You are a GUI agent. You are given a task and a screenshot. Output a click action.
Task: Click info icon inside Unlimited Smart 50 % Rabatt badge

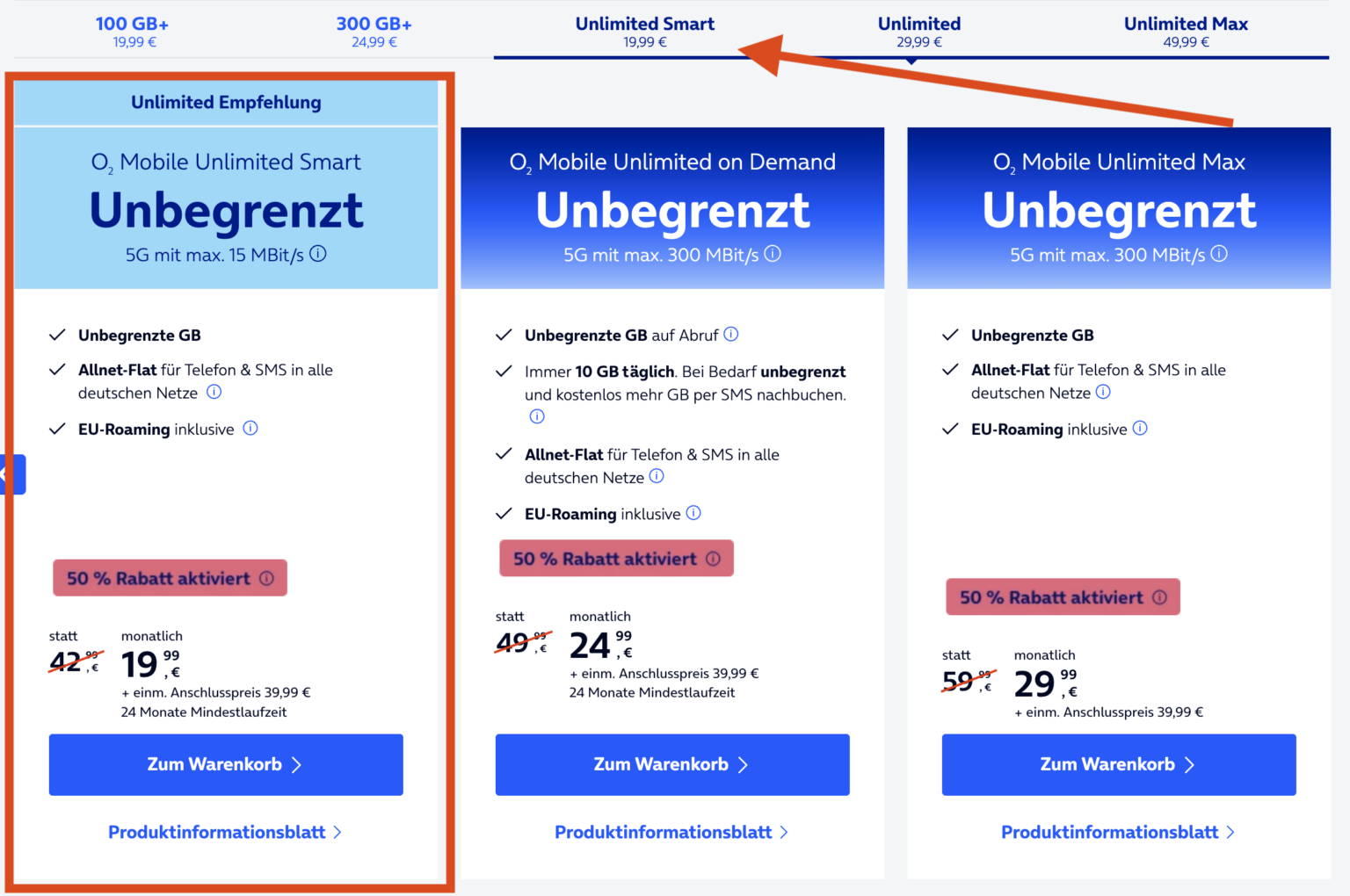tap(268, 577)
